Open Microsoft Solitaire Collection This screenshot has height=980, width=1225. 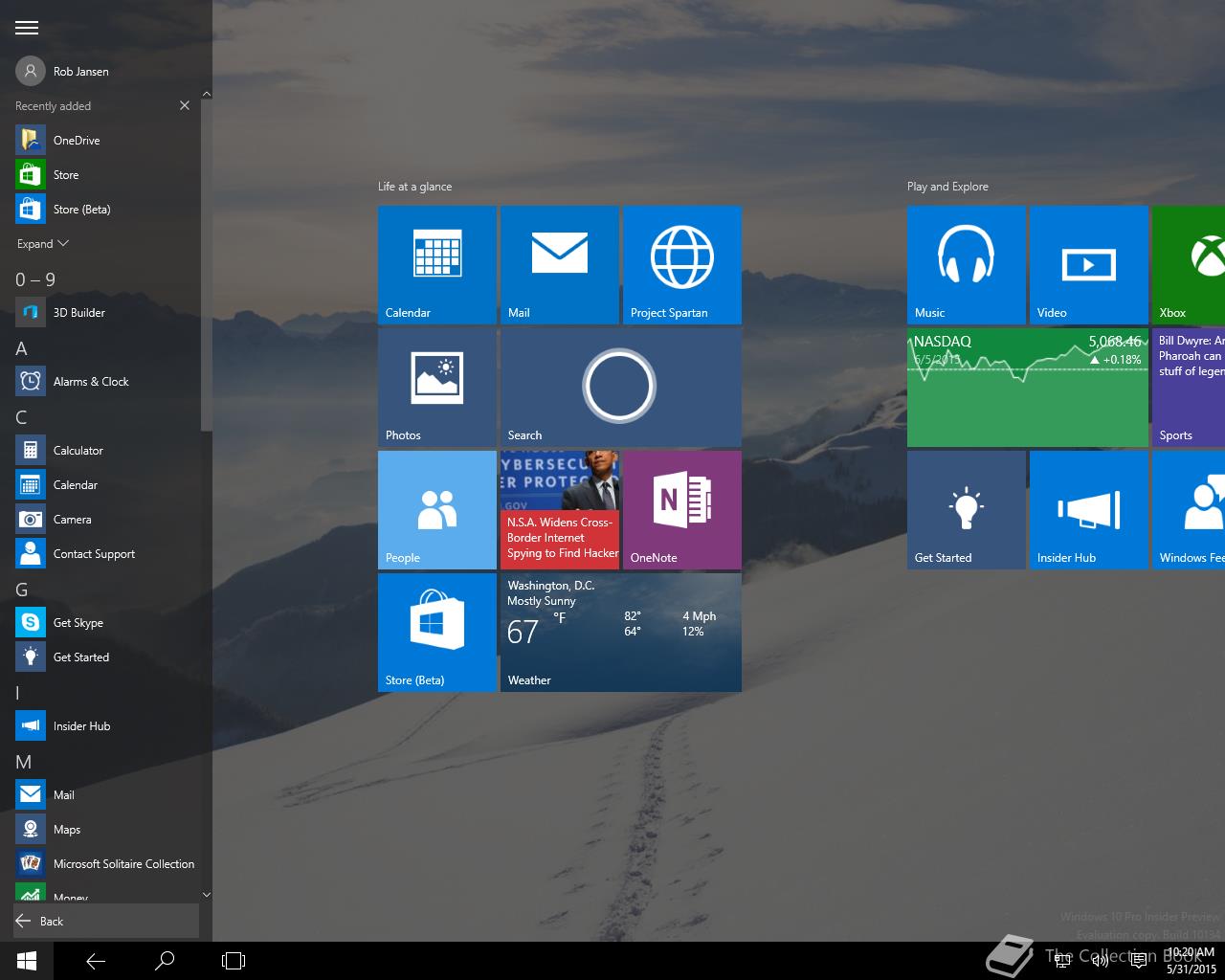[106, 863]
